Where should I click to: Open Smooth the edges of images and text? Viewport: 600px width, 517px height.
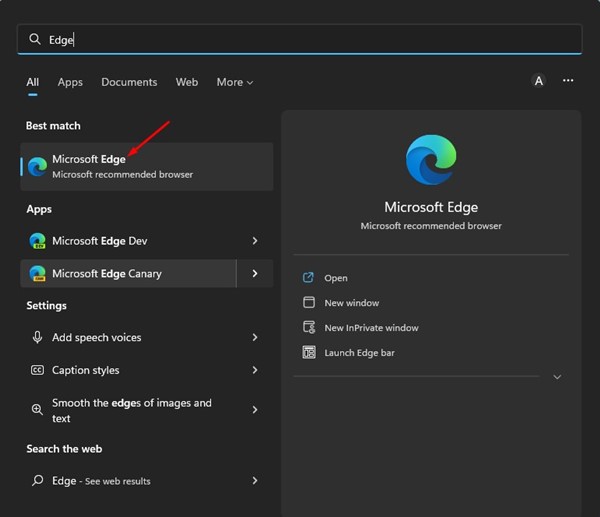[x=128, y=410]
